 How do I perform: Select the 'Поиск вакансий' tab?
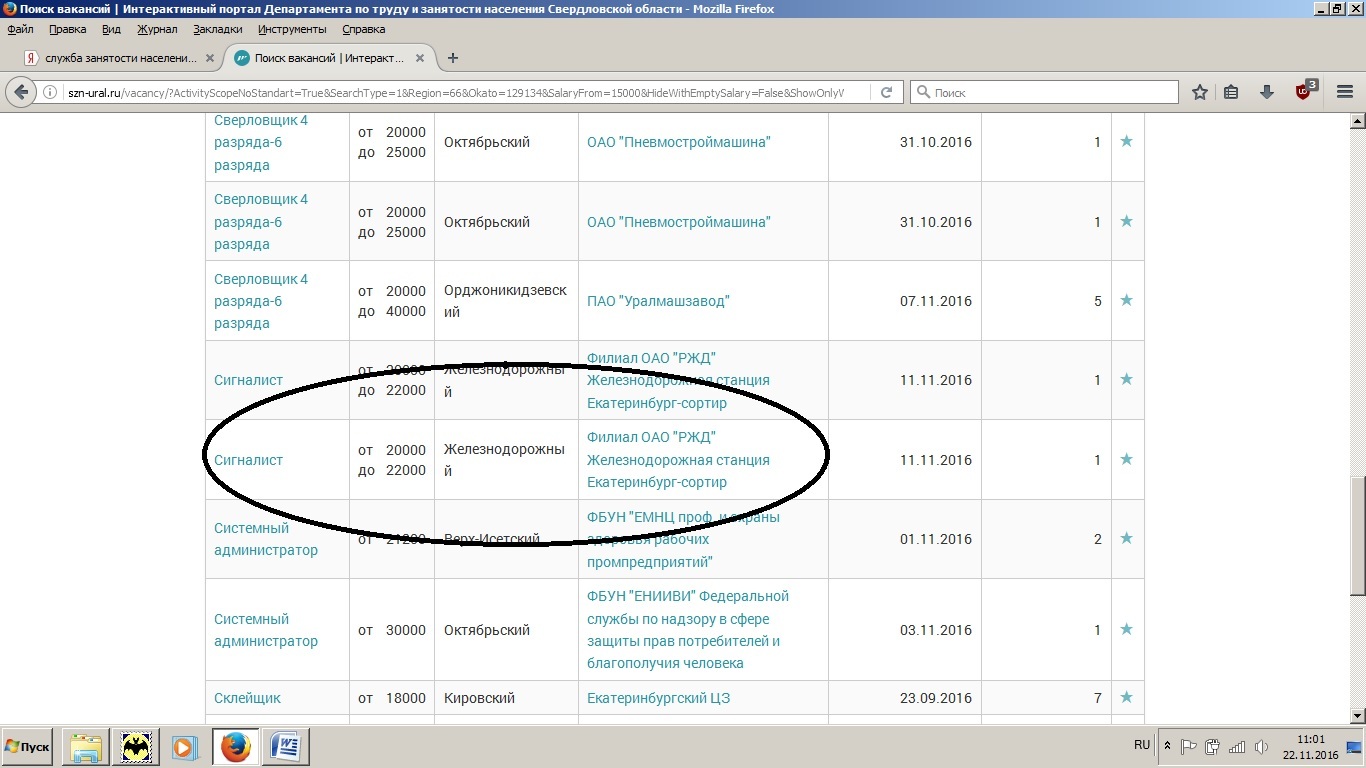(x=330, y=58)
